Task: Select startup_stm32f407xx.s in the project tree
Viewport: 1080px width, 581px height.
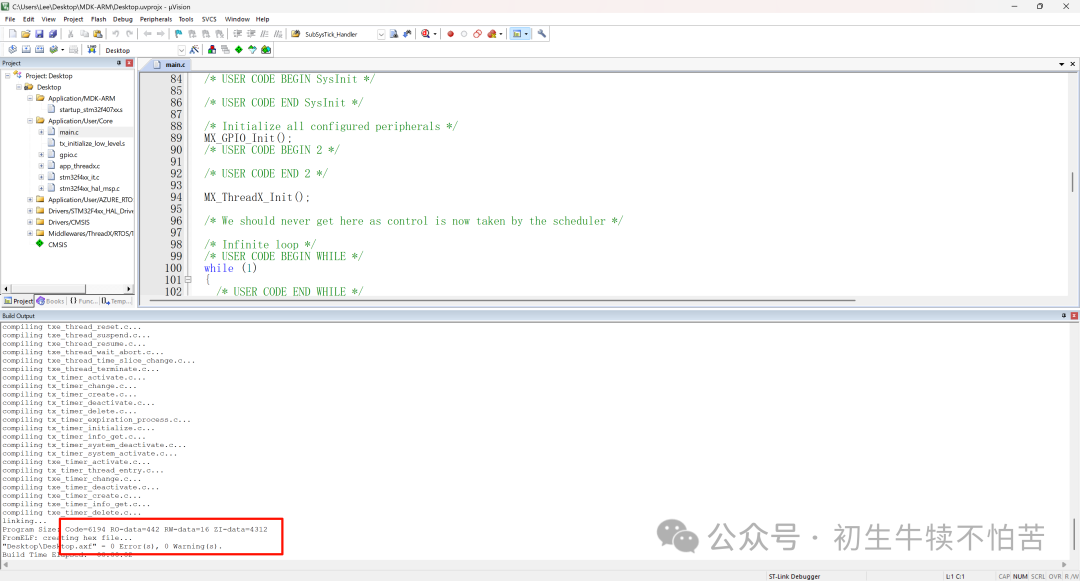Action: (x=90, y=109)
